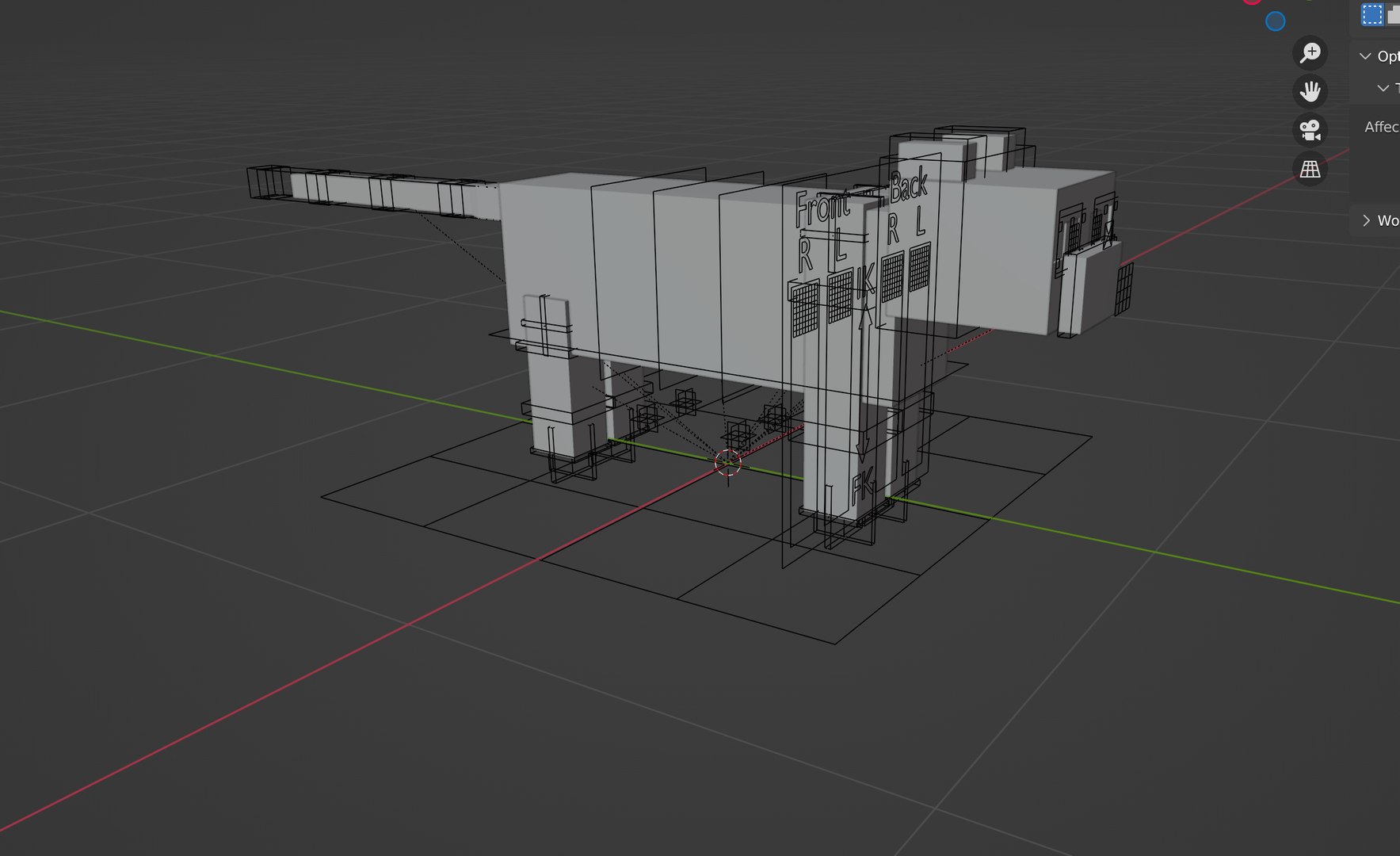1400x856 pixels.
Task: Switch perspective/orthographic with the grid icon
Action: [1310, 169]
